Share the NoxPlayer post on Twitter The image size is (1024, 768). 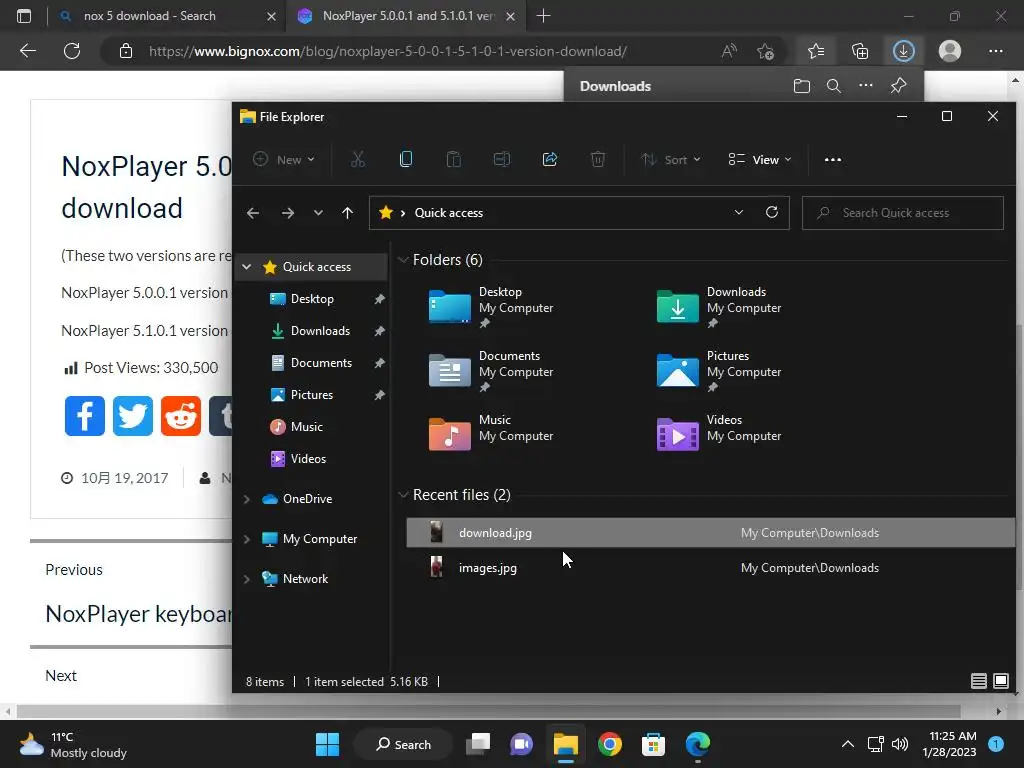pos(133,415)
